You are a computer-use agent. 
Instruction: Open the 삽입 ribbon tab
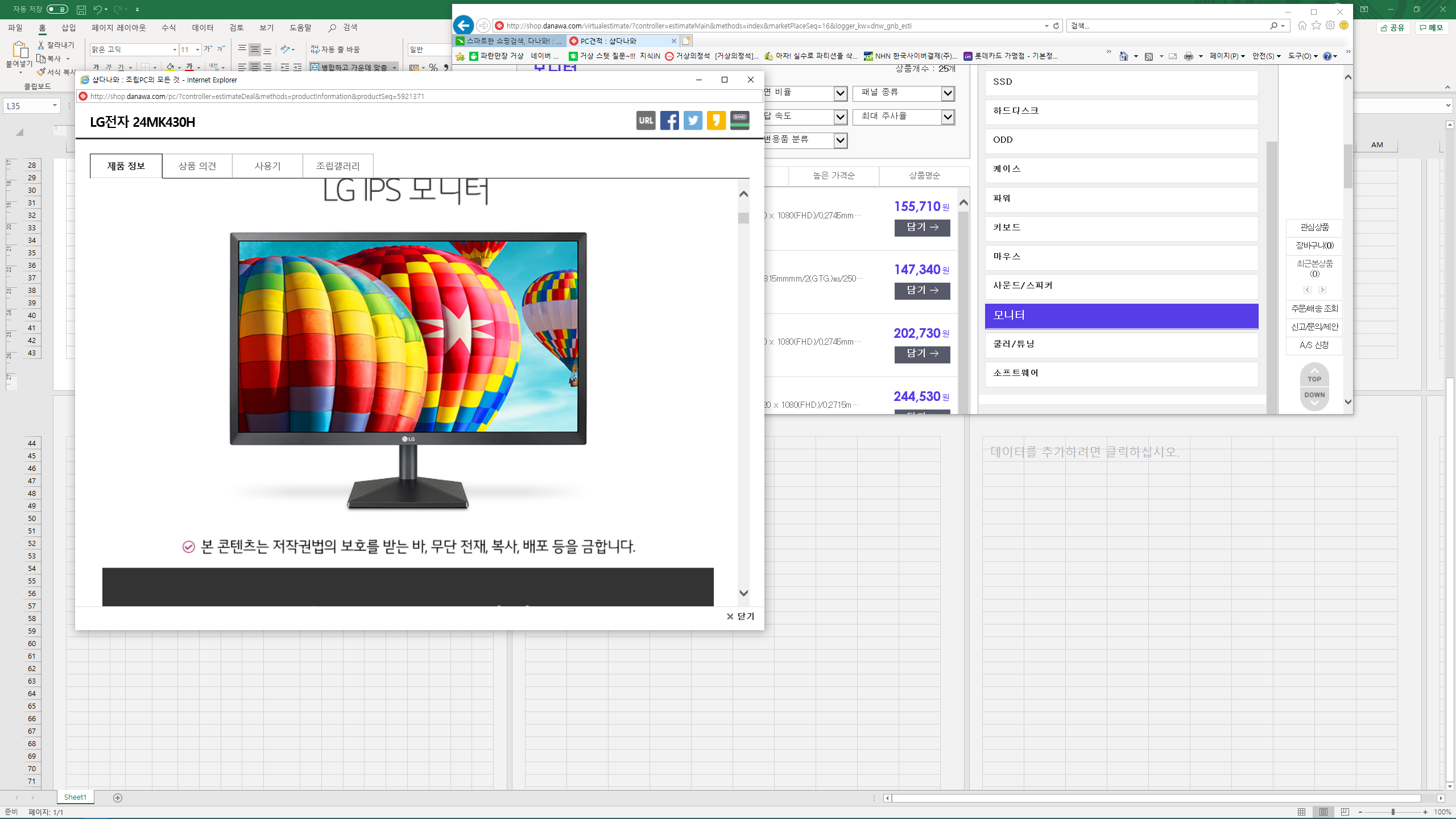(x=69, y=27)
